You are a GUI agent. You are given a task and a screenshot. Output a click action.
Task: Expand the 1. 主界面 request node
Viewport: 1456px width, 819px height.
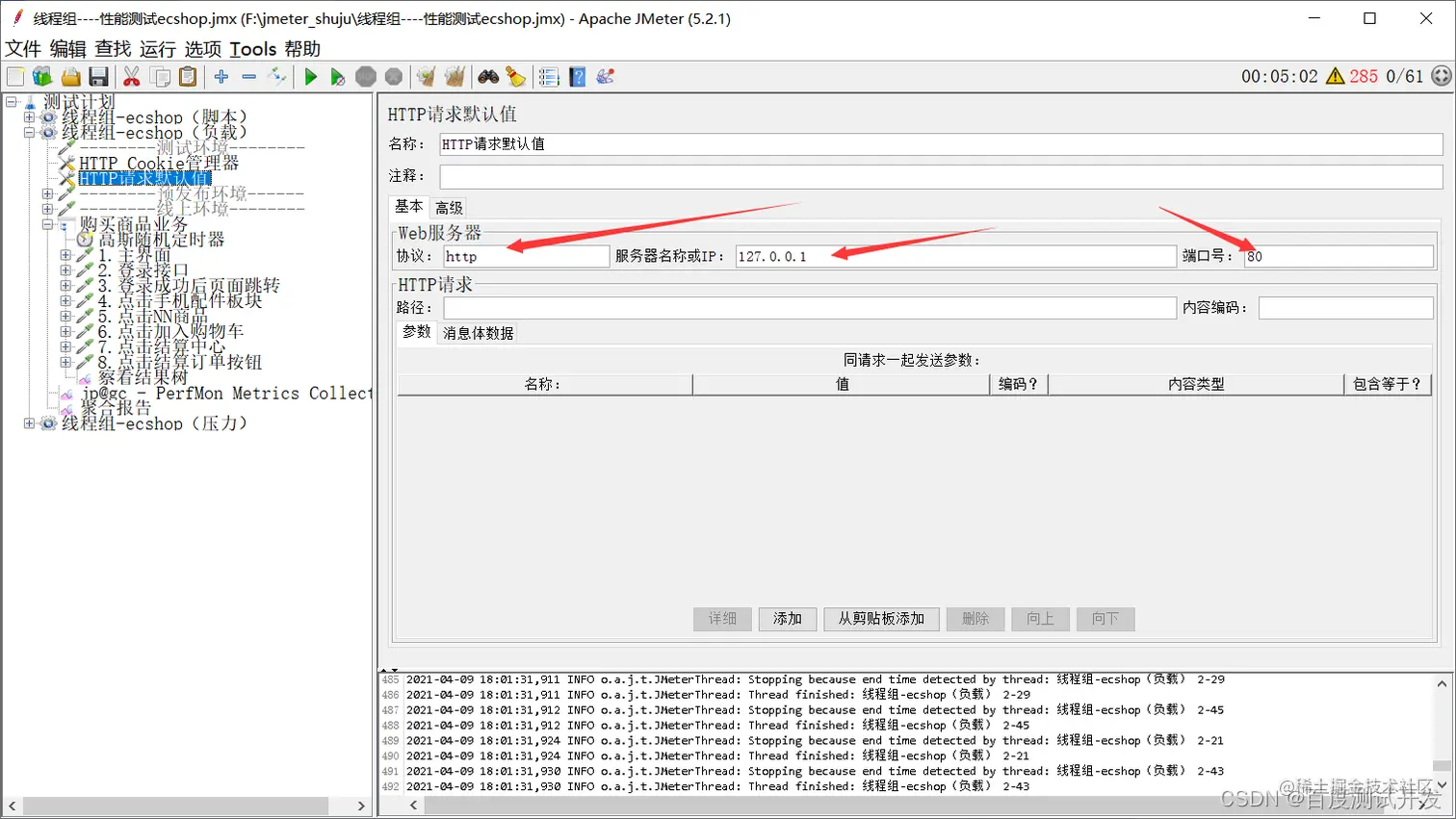point(65,255)
